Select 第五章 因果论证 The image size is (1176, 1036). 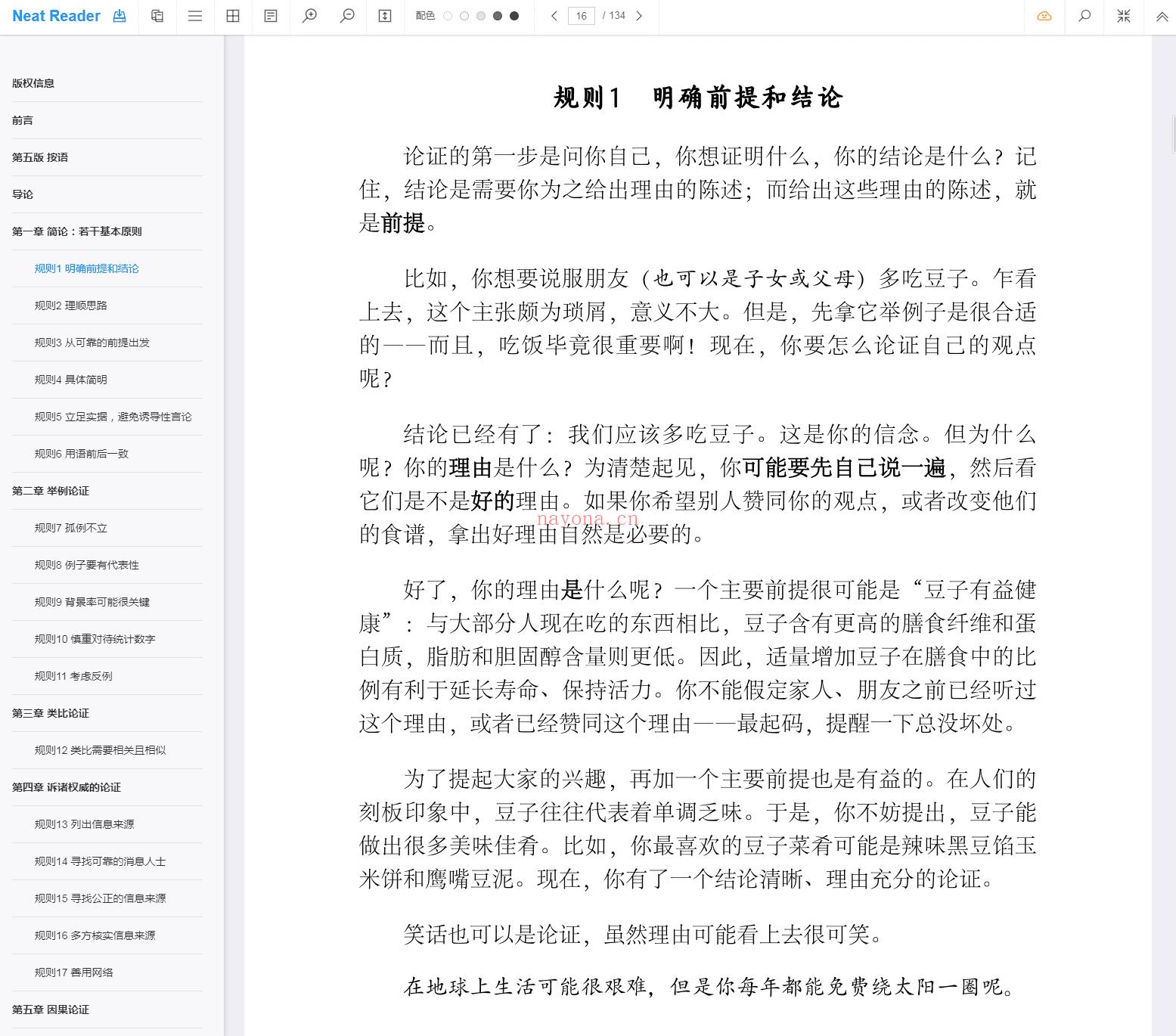pos(51,1010)
